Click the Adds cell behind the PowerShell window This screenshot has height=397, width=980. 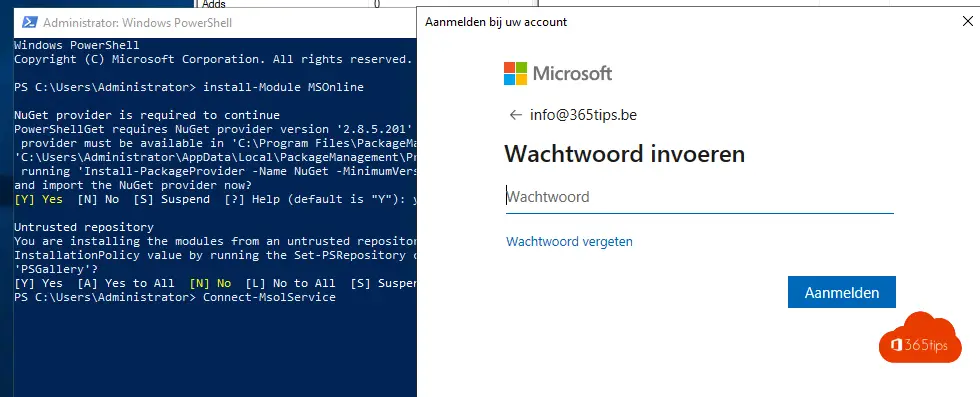pos(214,4)
